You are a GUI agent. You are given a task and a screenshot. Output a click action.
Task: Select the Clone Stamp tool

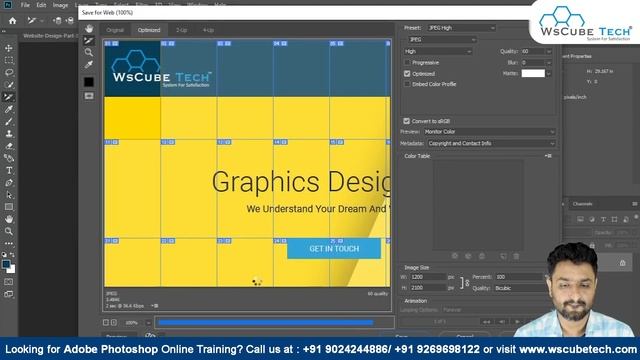tap(9, 134)
